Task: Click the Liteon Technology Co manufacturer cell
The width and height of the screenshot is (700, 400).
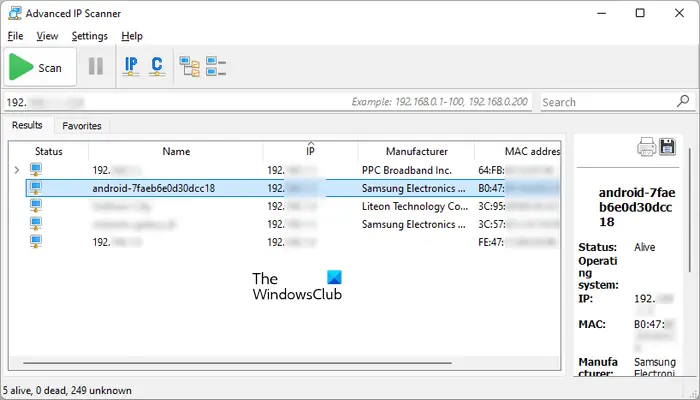Action: [x=415, y=206]
